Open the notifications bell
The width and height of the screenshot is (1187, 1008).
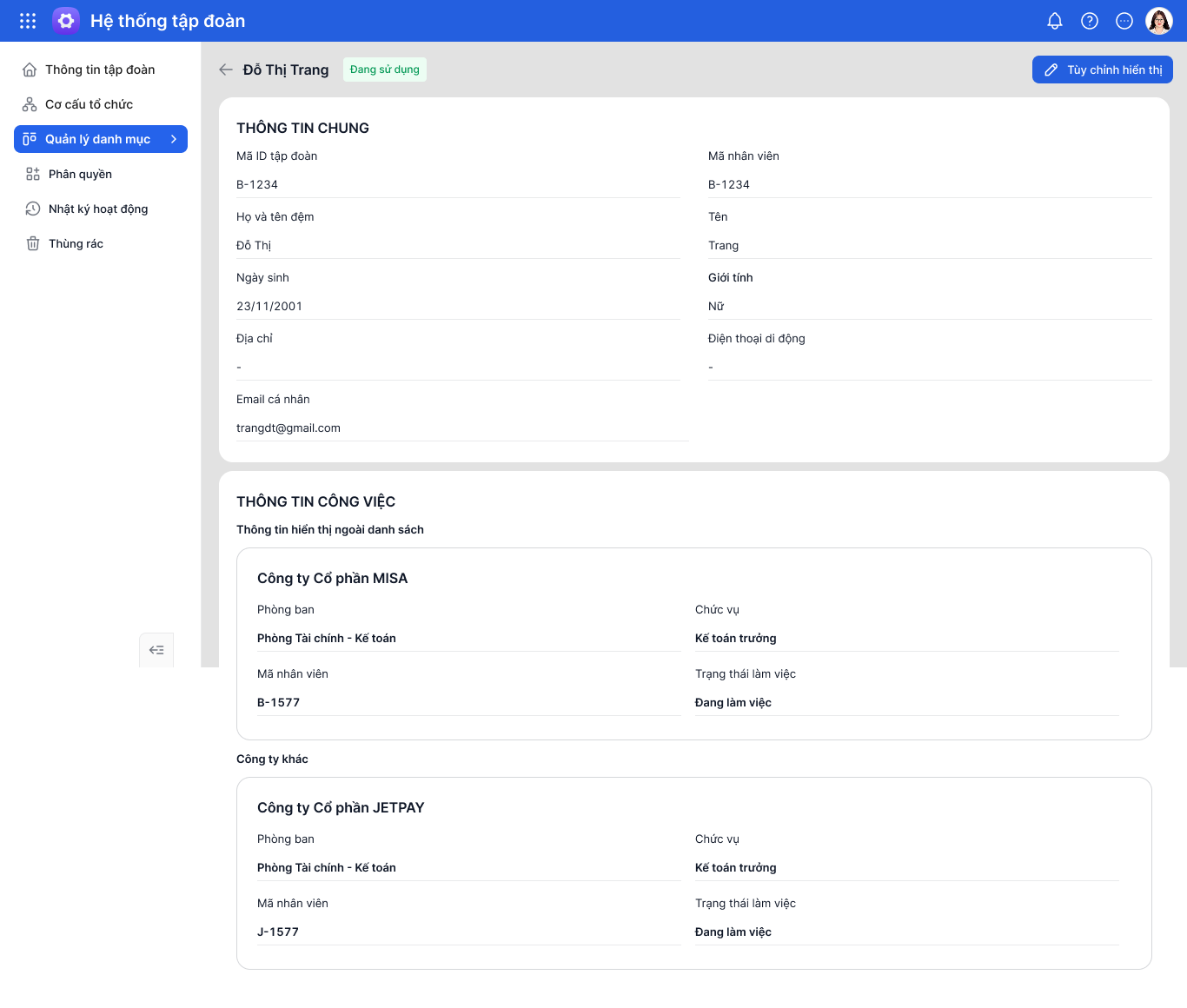click(x=1055, y=21)
